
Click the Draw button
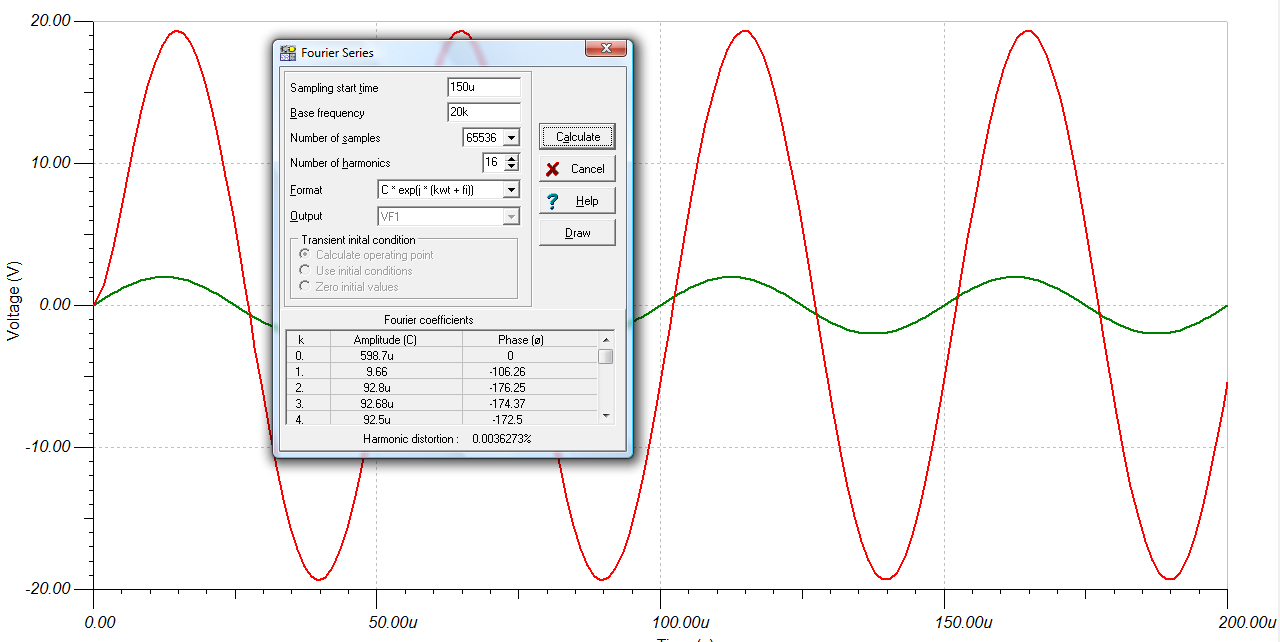577,233
